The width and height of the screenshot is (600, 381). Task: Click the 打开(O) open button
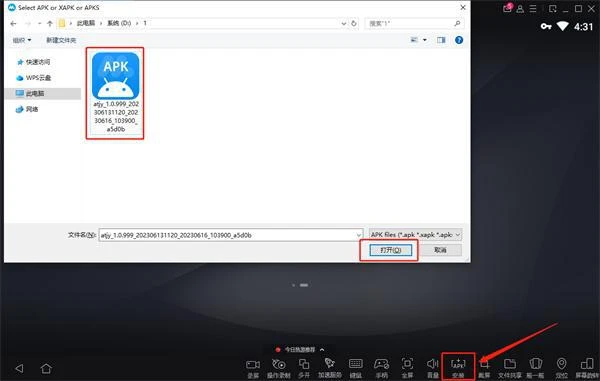click(390, 250)
